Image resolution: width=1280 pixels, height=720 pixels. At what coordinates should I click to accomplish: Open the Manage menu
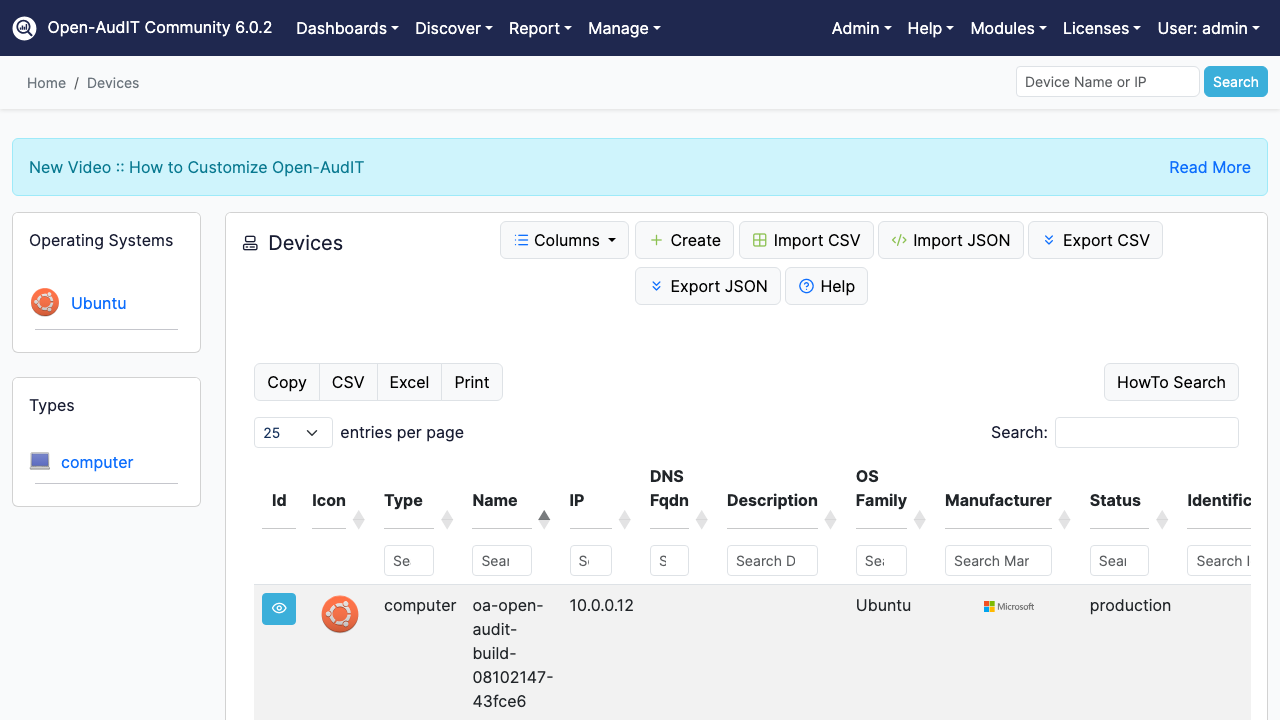[624, 28]
